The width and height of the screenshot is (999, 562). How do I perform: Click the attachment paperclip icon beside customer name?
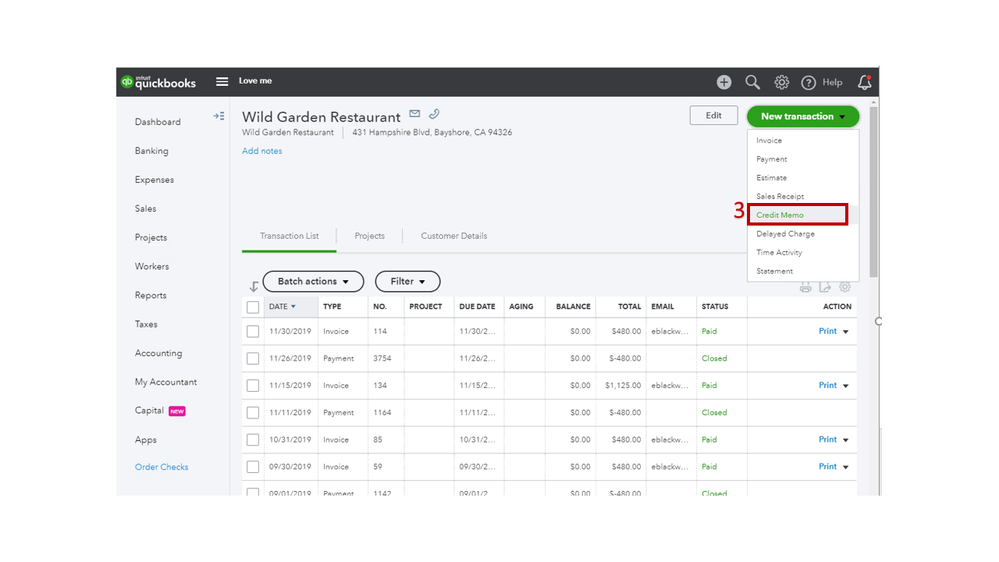pos(434,113)
